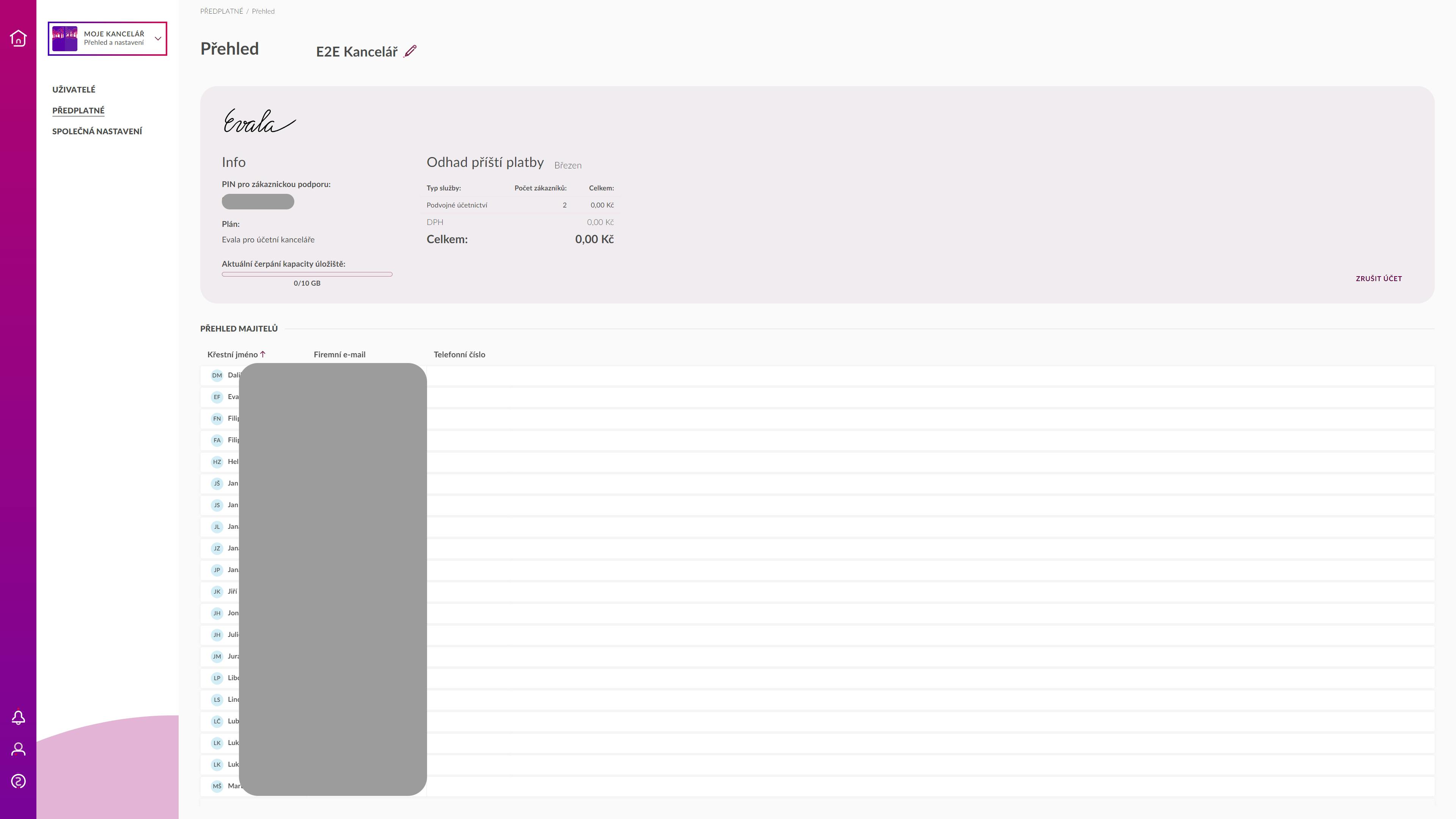Open the Společná nastavení menu item
The height and width of the screenshot is (819, 1456).
tap(97, 131)
